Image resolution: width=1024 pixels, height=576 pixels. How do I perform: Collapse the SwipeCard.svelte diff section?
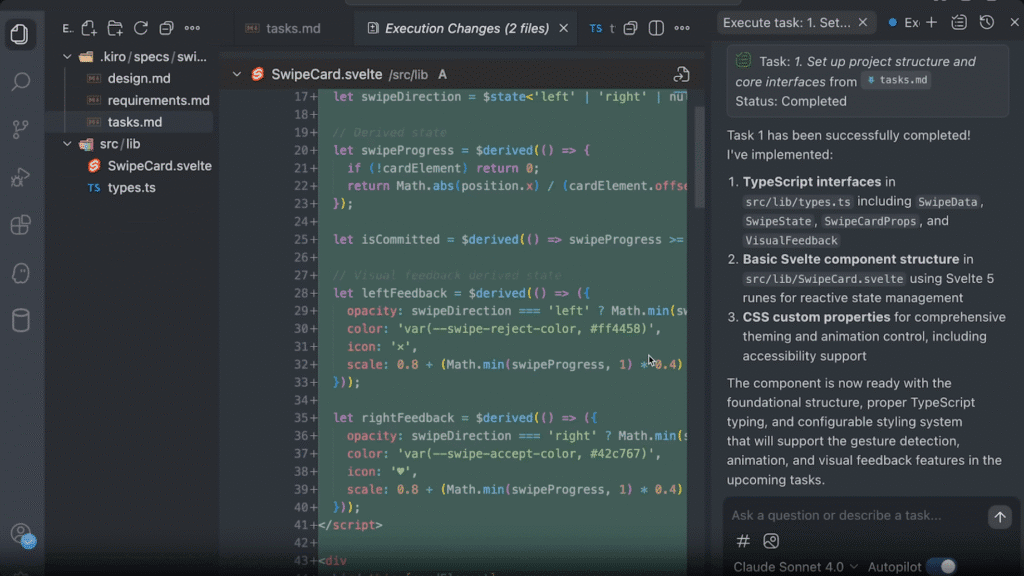click(236, 74)
